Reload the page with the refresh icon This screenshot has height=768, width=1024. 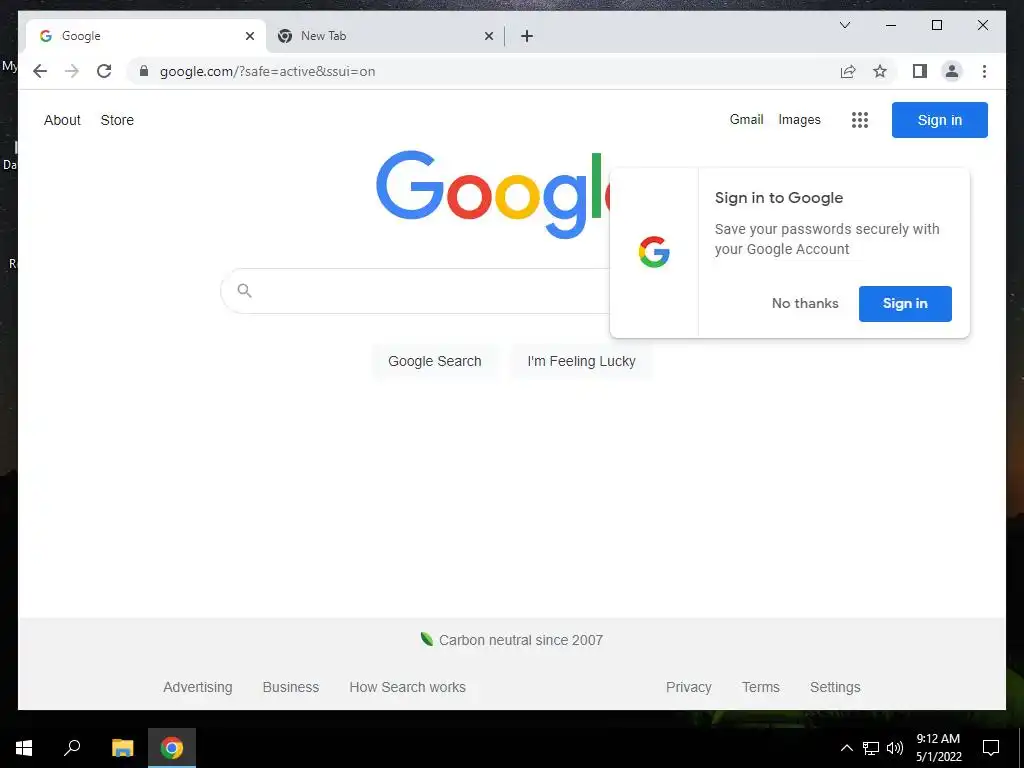[x=104, y=71]
